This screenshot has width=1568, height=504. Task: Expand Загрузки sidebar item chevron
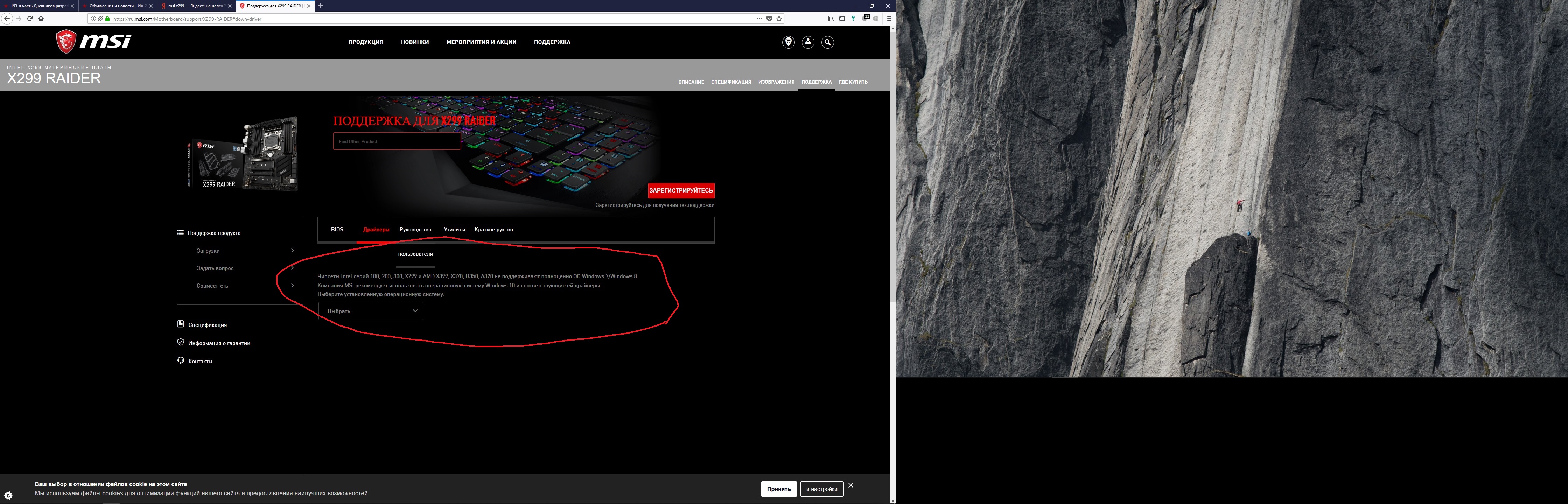tap(292, 251)
